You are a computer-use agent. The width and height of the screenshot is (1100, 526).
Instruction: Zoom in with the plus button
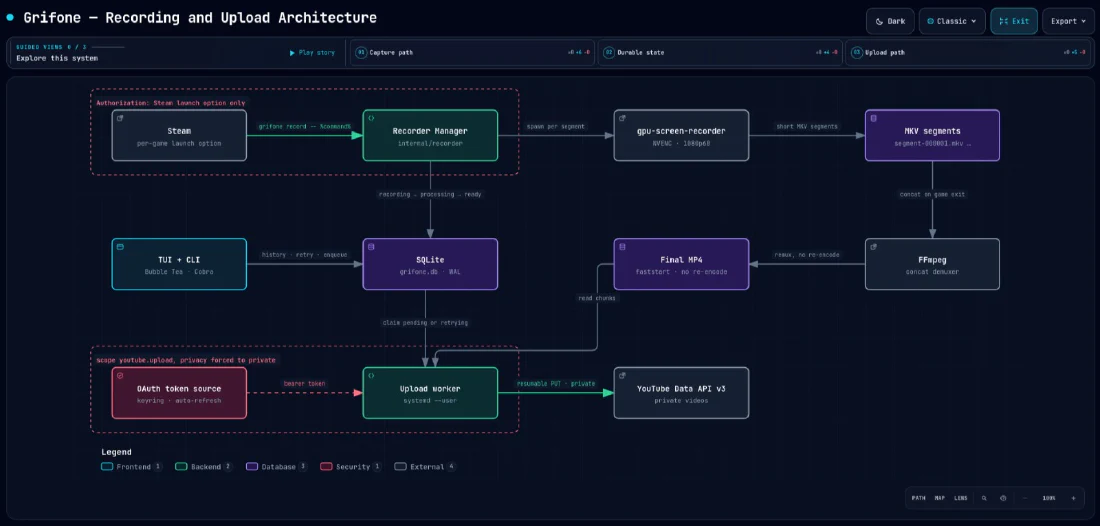(1073, 498)
